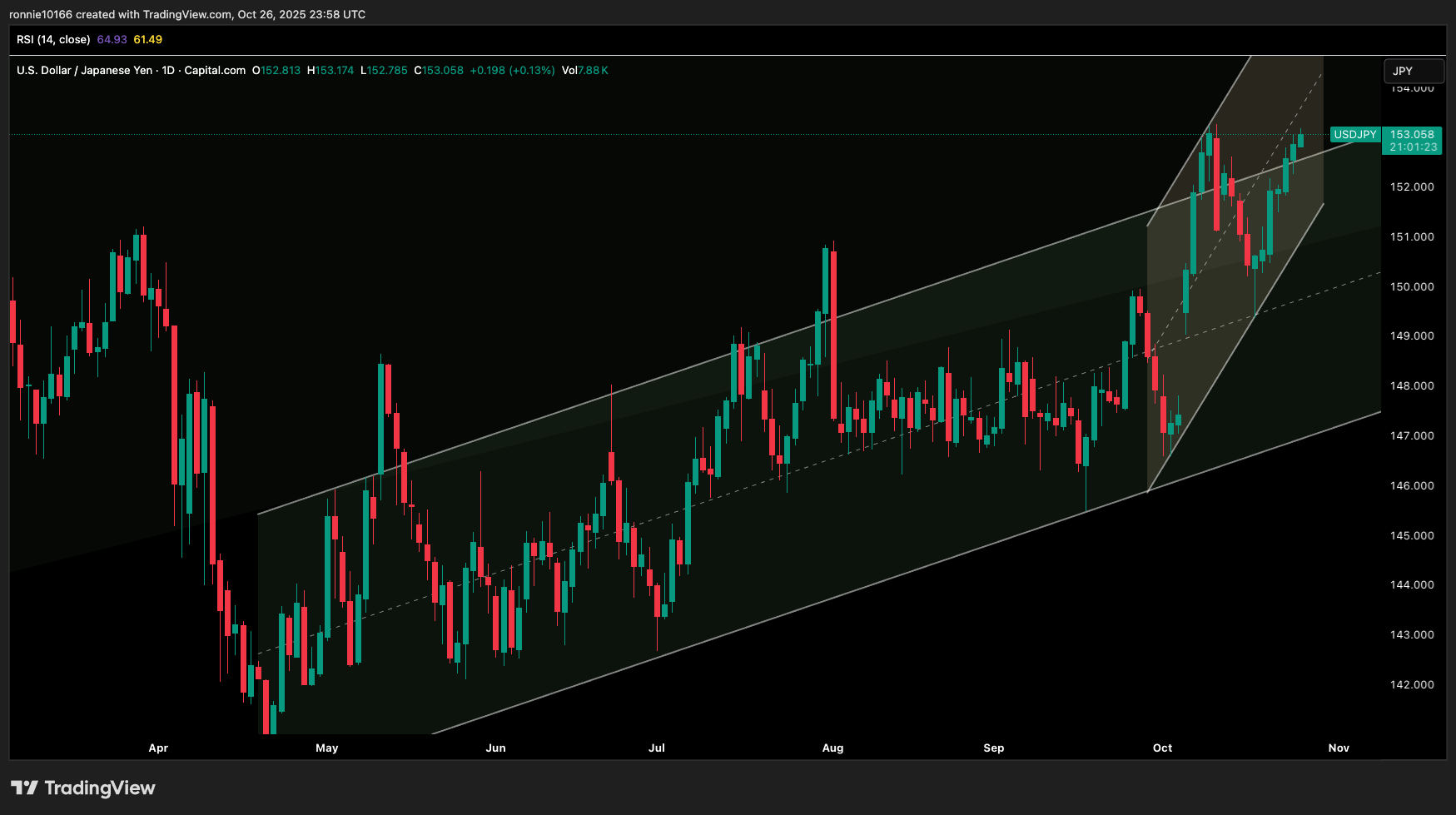Click the Oct label on the time axis
Screen dimensions: 1456x815
[x=1162, y=748]
